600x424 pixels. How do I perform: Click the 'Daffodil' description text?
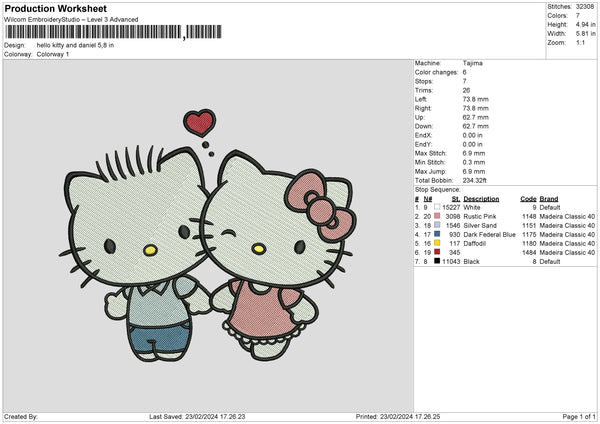pyautogui.click(x=474, y=243)
